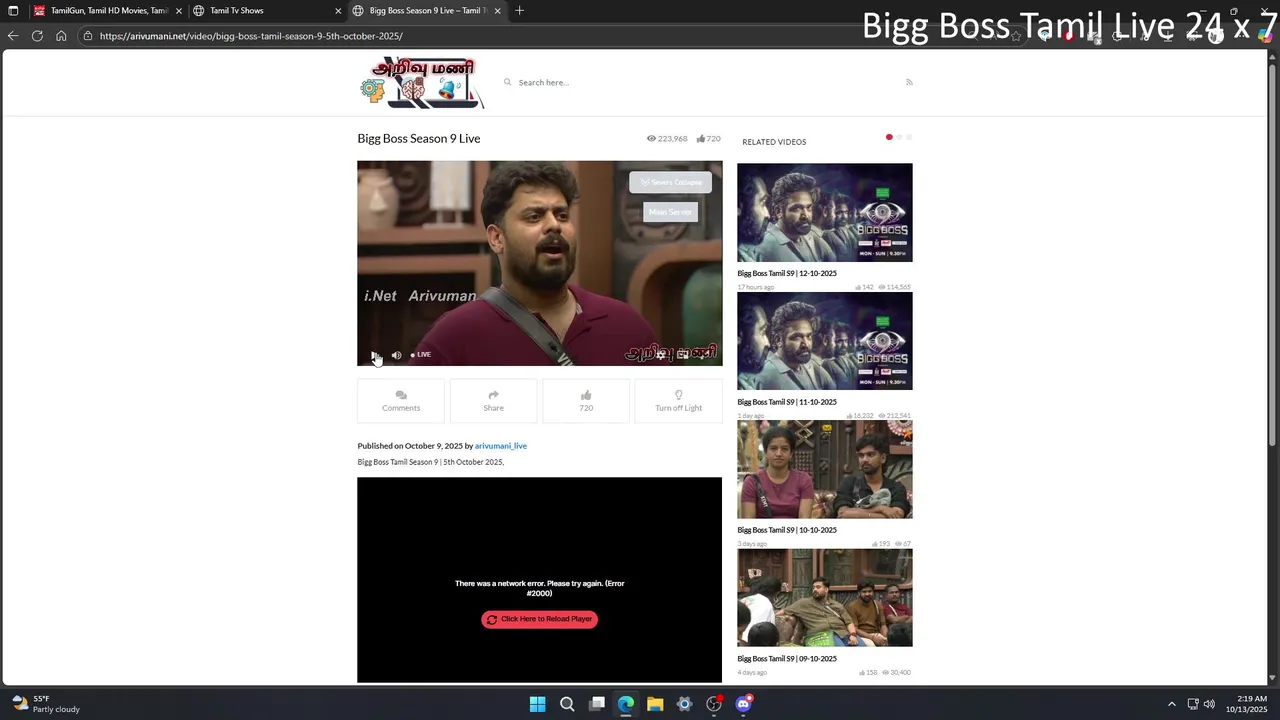
Task: Open the tab actions menu icon
Action: coord(13,11)
